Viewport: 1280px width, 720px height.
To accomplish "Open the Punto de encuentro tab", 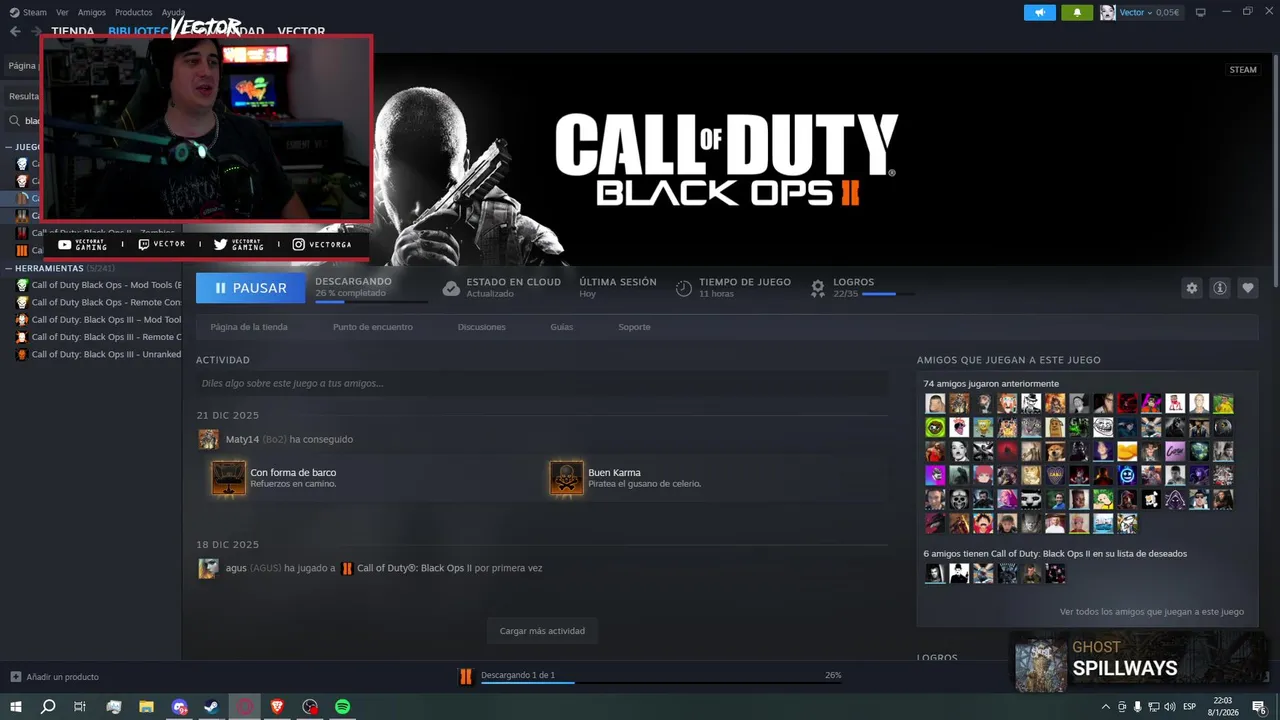I will [373, 327].
